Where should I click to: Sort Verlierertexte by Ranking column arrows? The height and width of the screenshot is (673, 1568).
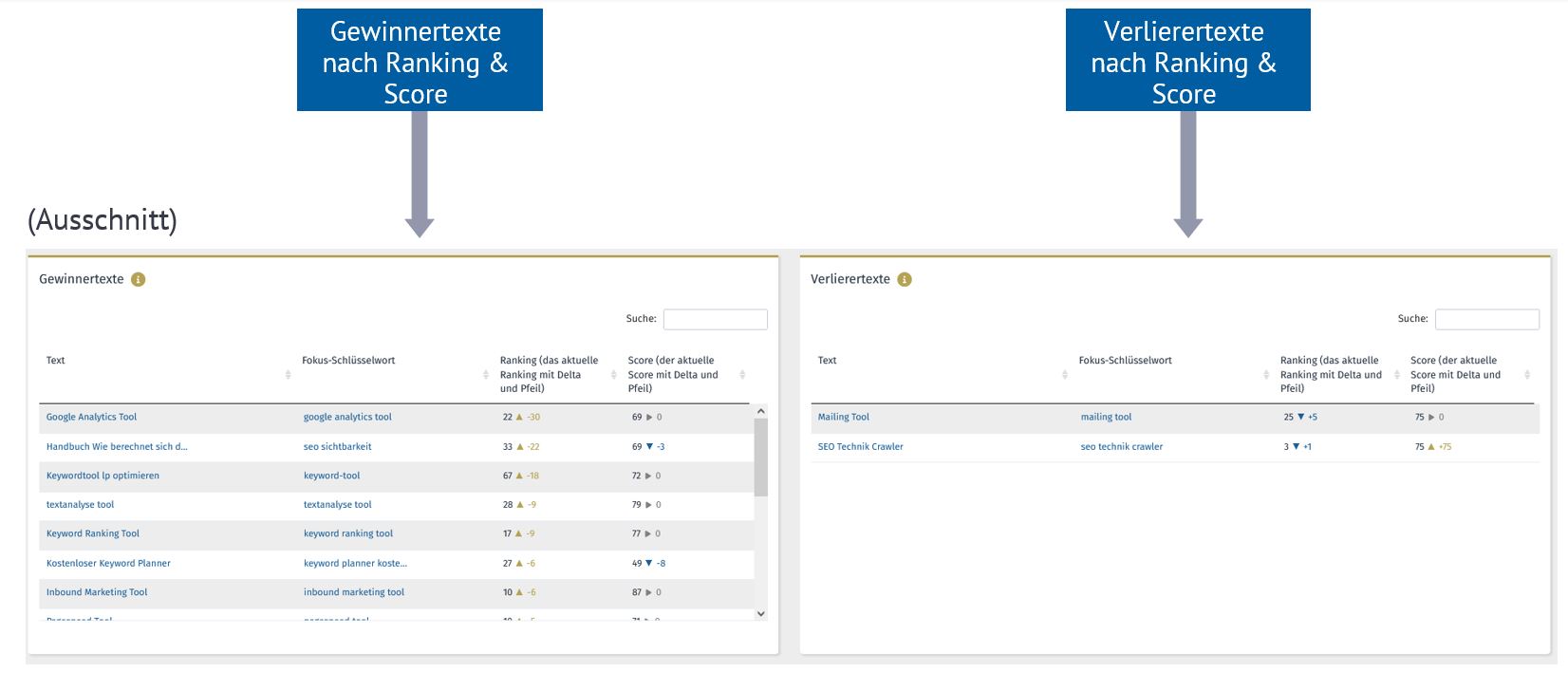pyautogui.click(x=1396, y=375)
